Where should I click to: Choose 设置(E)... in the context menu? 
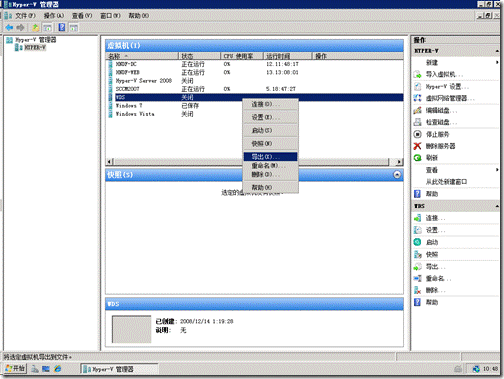coord(270,117)
